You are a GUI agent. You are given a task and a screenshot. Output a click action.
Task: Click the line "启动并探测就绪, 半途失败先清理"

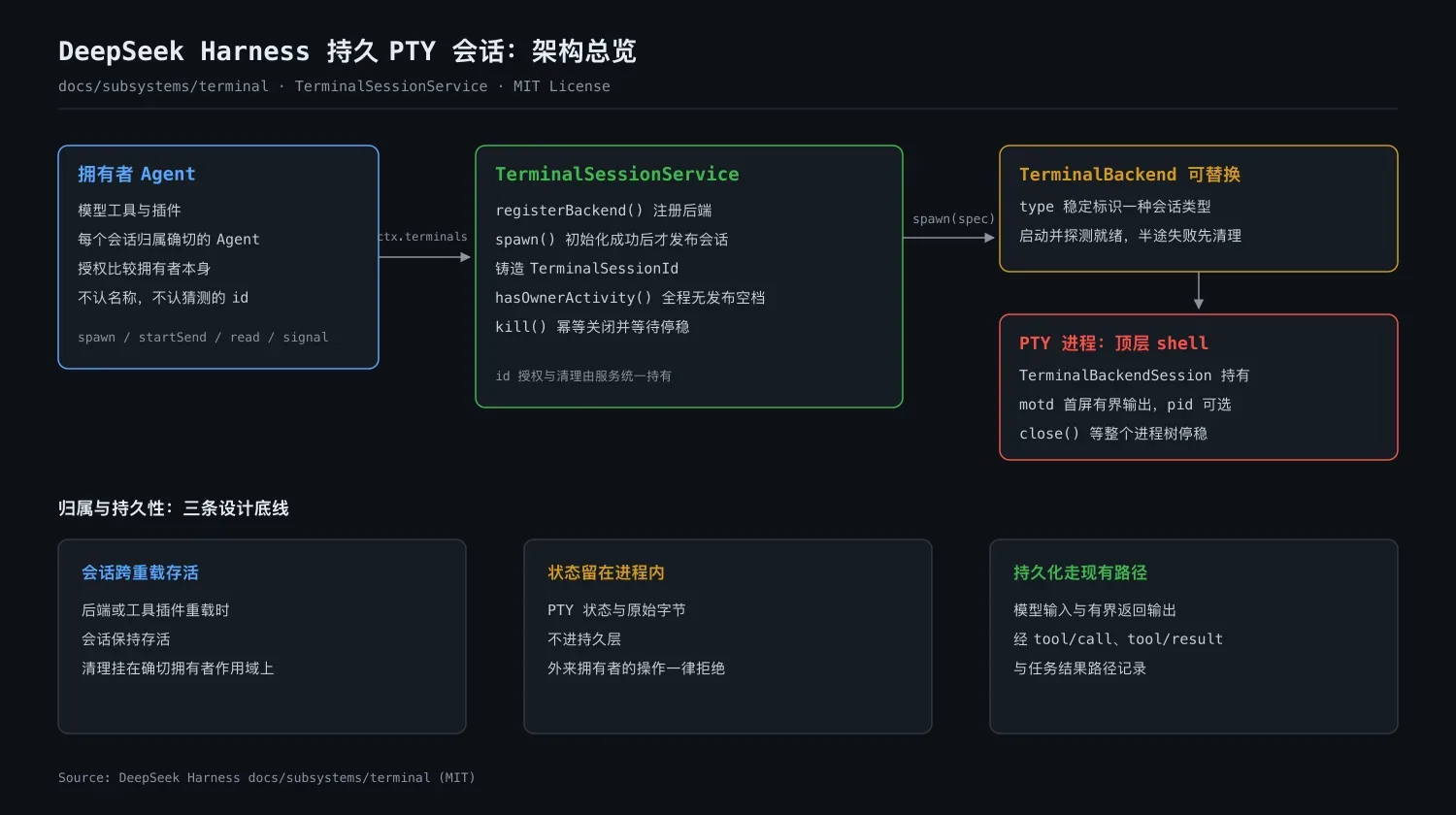[x=1130, y=236]
